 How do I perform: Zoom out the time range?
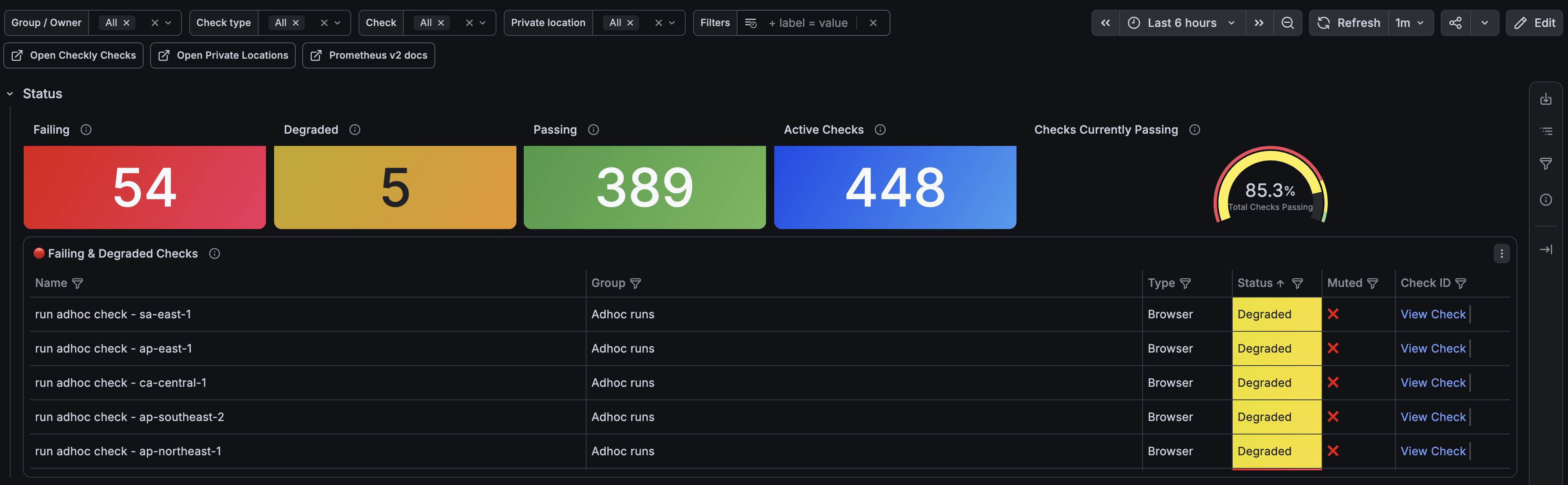[1287, 23]
